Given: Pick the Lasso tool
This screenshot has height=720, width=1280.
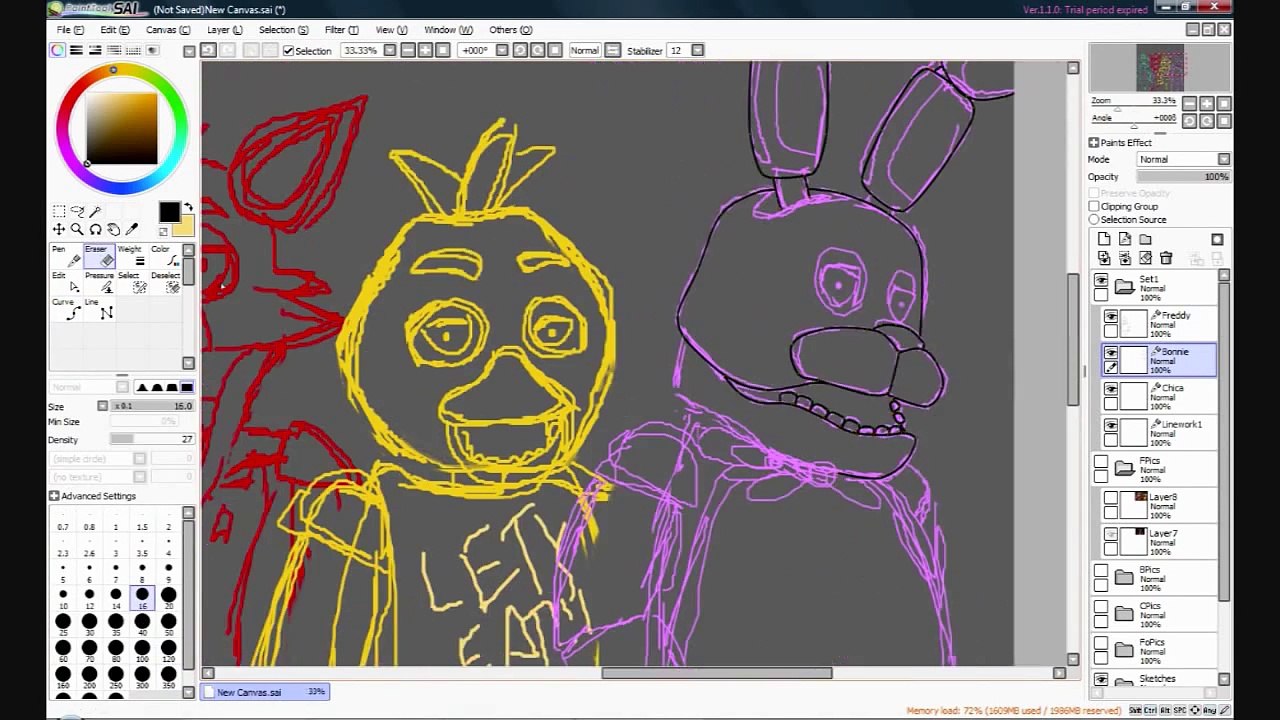Looking at the screenshot, I should point(77,211).
